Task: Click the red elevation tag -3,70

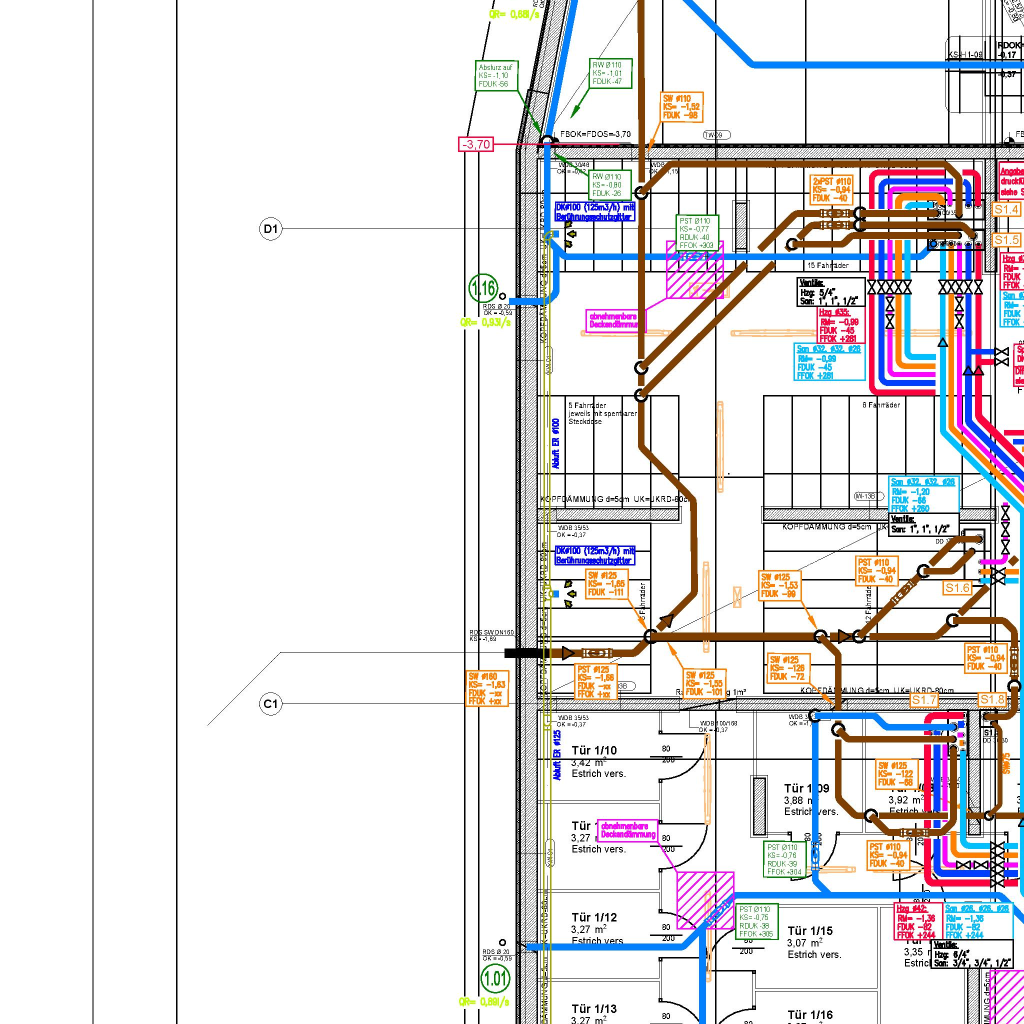Action: pos(476,144)
